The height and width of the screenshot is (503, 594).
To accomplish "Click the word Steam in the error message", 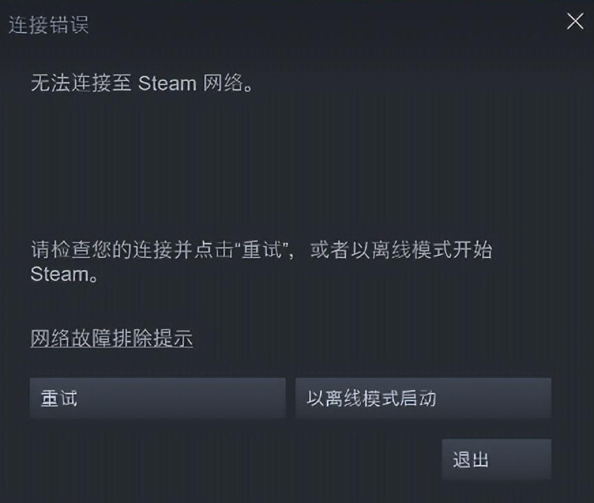I will (167, 83).
